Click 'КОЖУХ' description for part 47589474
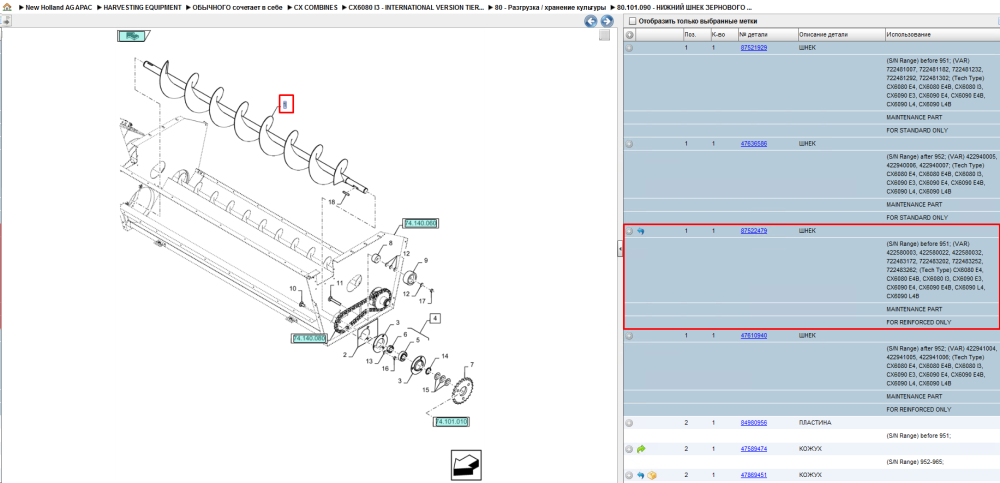Image resolution: width=1000 pixels, height=483 pixels. (x=810, y=449)
